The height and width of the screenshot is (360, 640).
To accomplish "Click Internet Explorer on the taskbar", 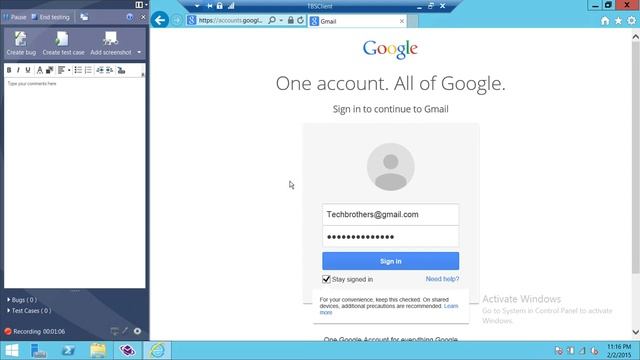I will 157,351.
